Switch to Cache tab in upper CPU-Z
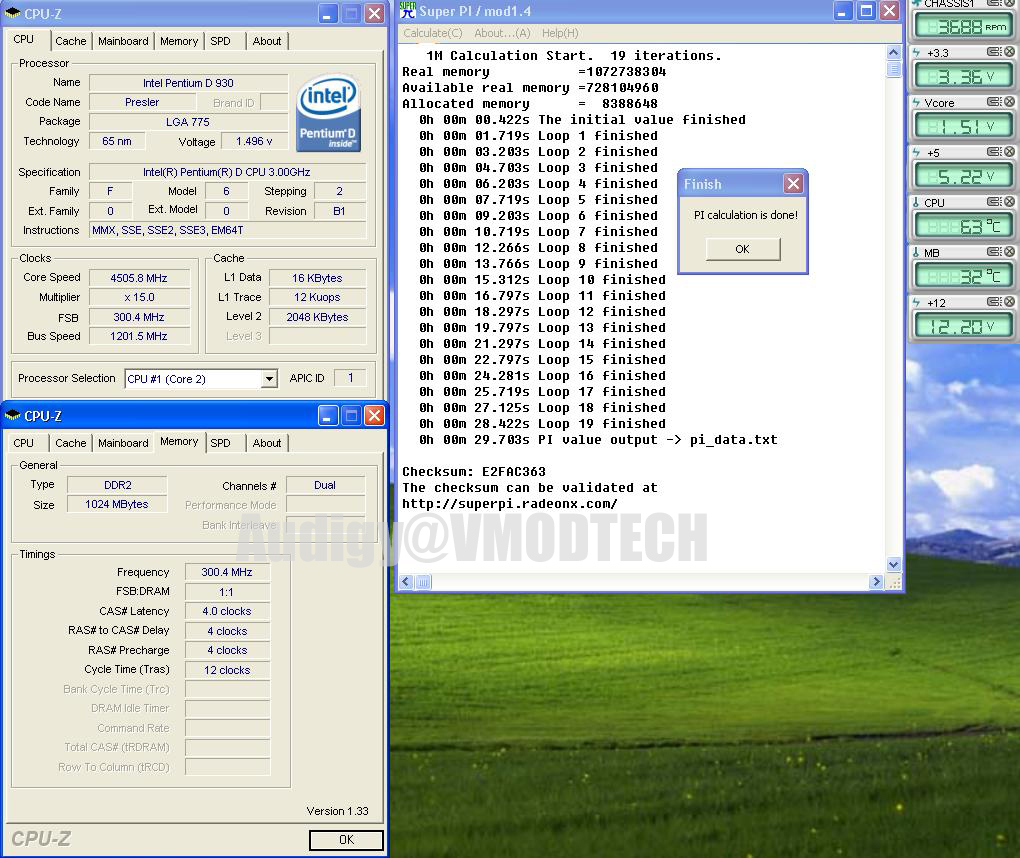 (71, 41)
